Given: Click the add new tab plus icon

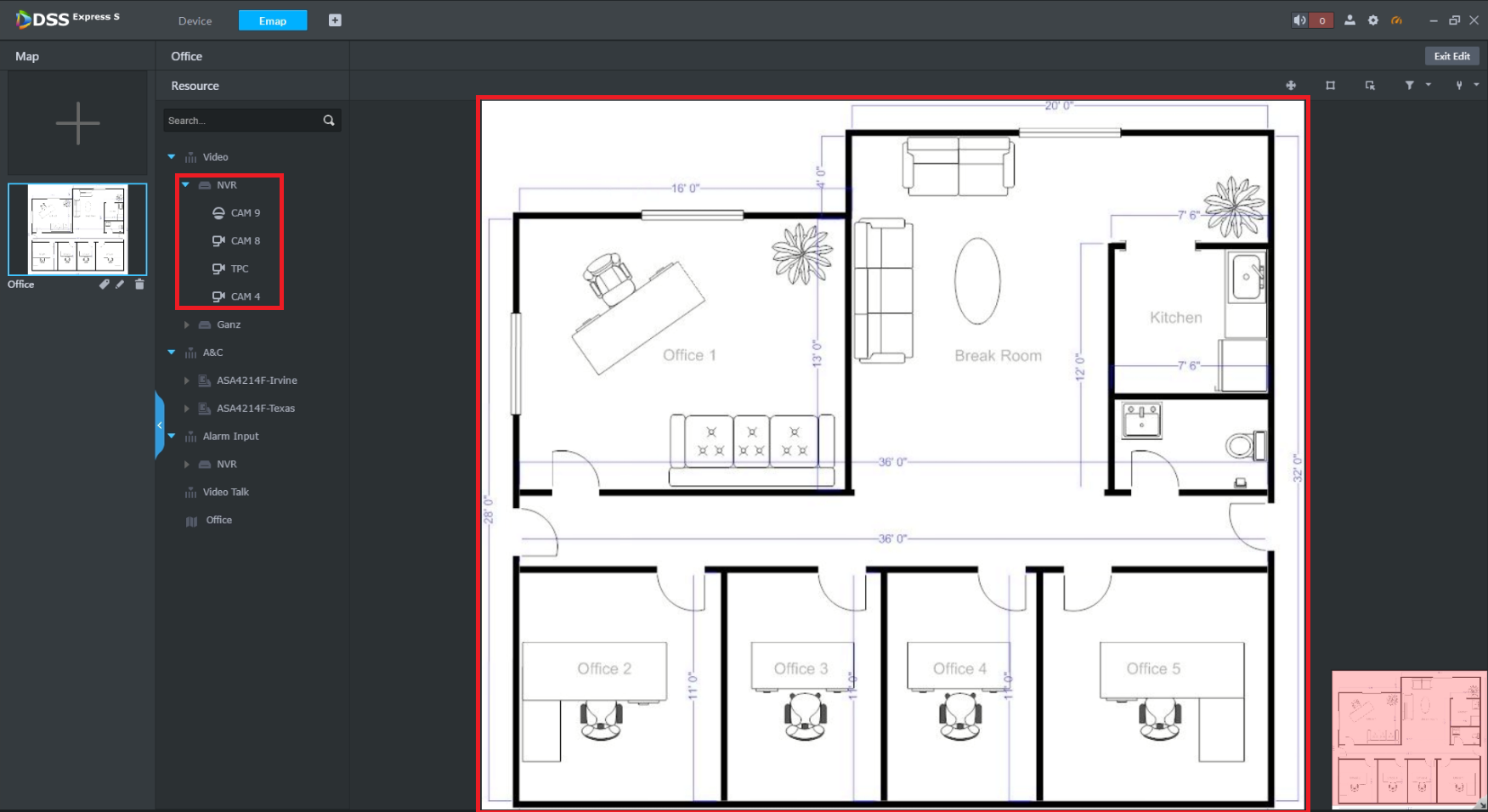Looking at the screenshot, I should pos(335,20).
